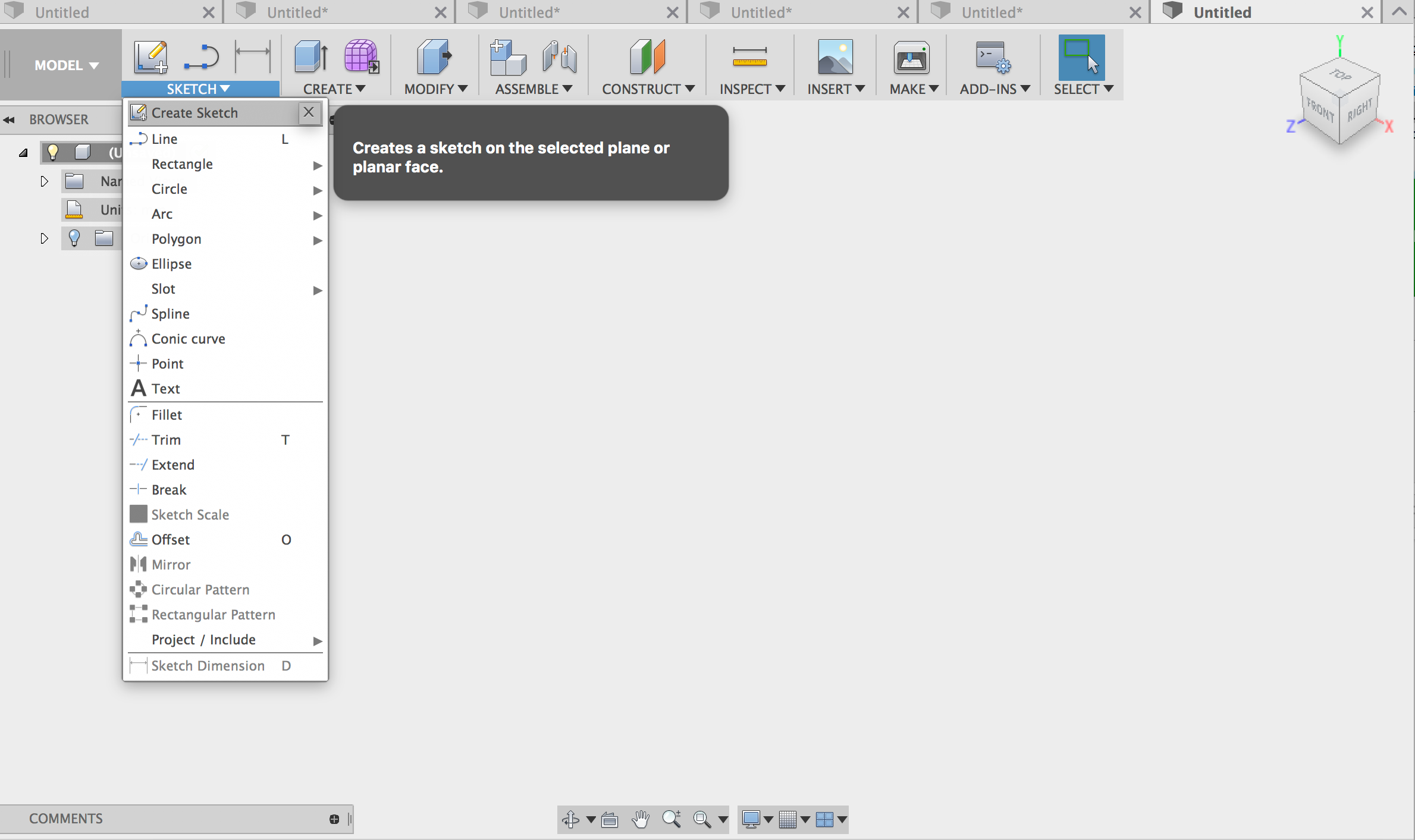Click the Measure ruler icon in Inspect
Screen dimensions: 1415x840
[x=749, y=57]
